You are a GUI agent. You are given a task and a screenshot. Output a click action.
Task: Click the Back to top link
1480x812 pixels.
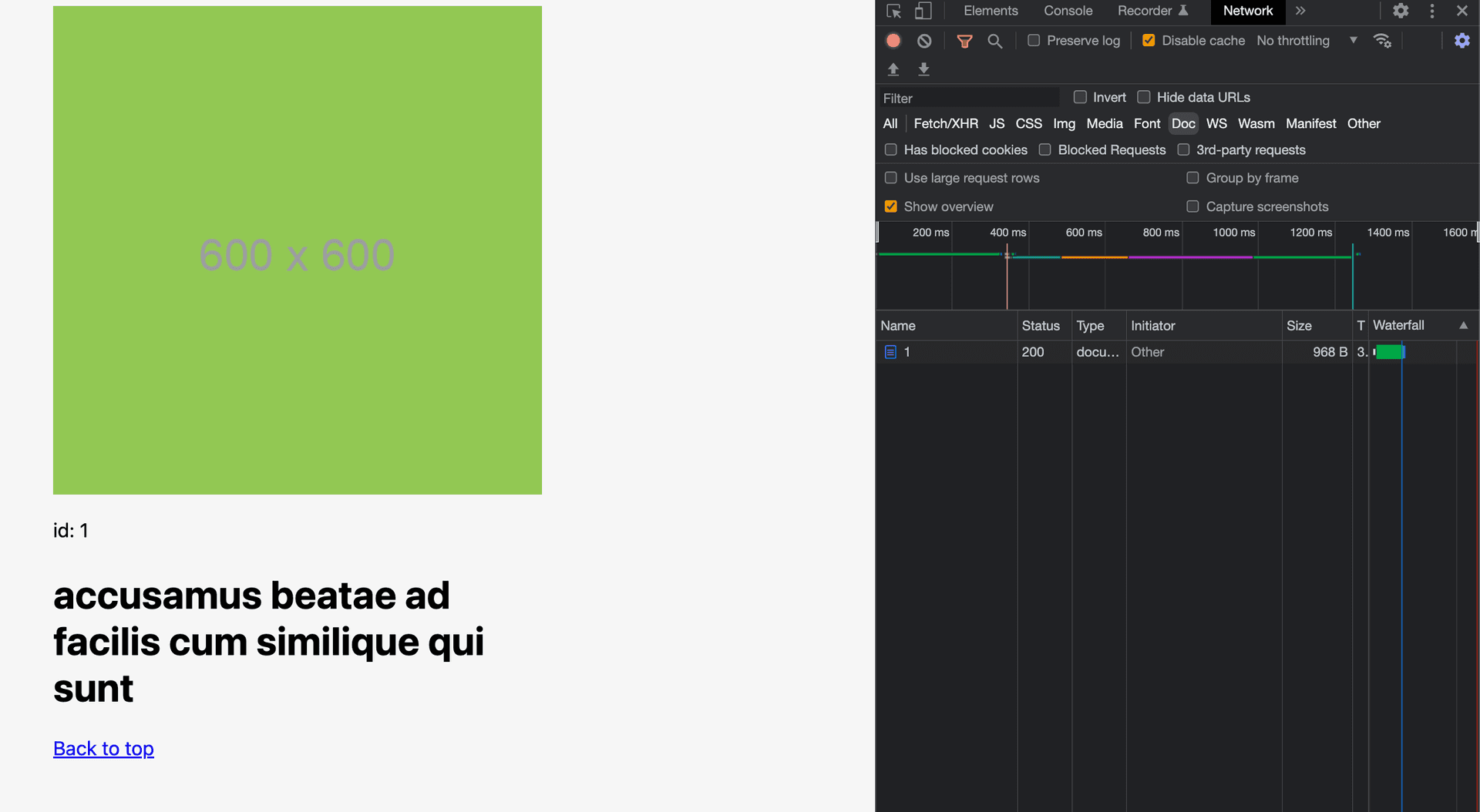[x=103, y=748]
